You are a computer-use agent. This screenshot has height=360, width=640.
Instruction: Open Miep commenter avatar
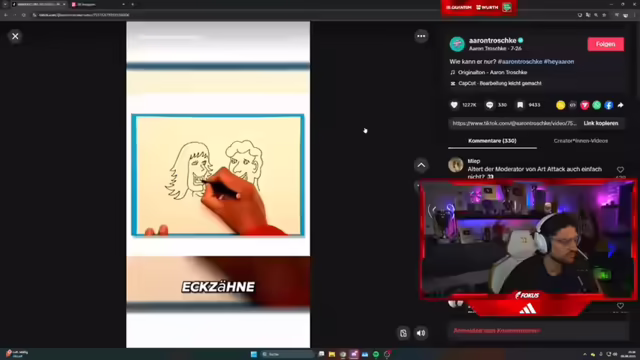click(456, 165)
